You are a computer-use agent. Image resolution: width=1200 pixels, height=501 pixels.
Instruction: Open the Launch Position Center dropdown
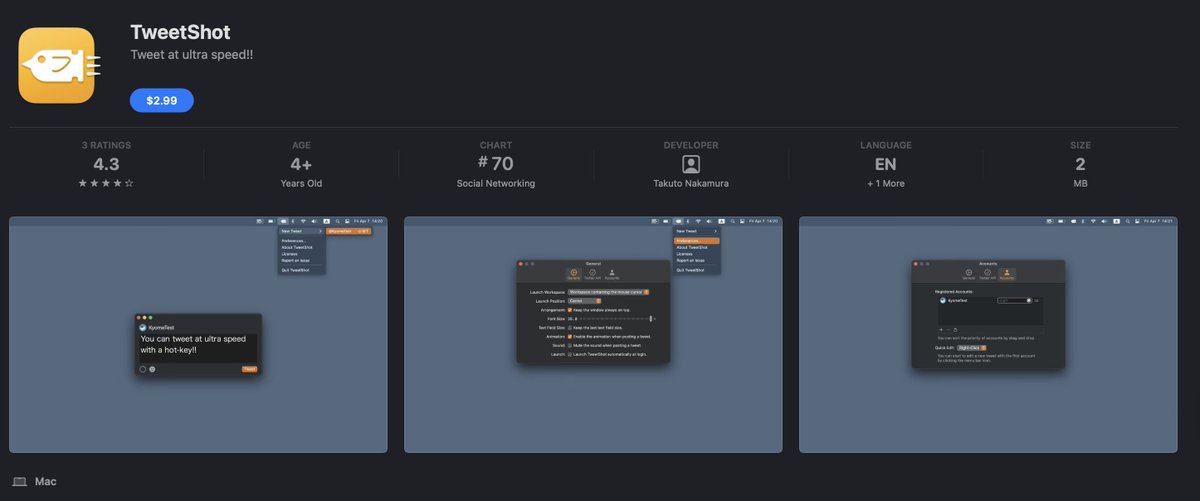click(x=584, y=301)
